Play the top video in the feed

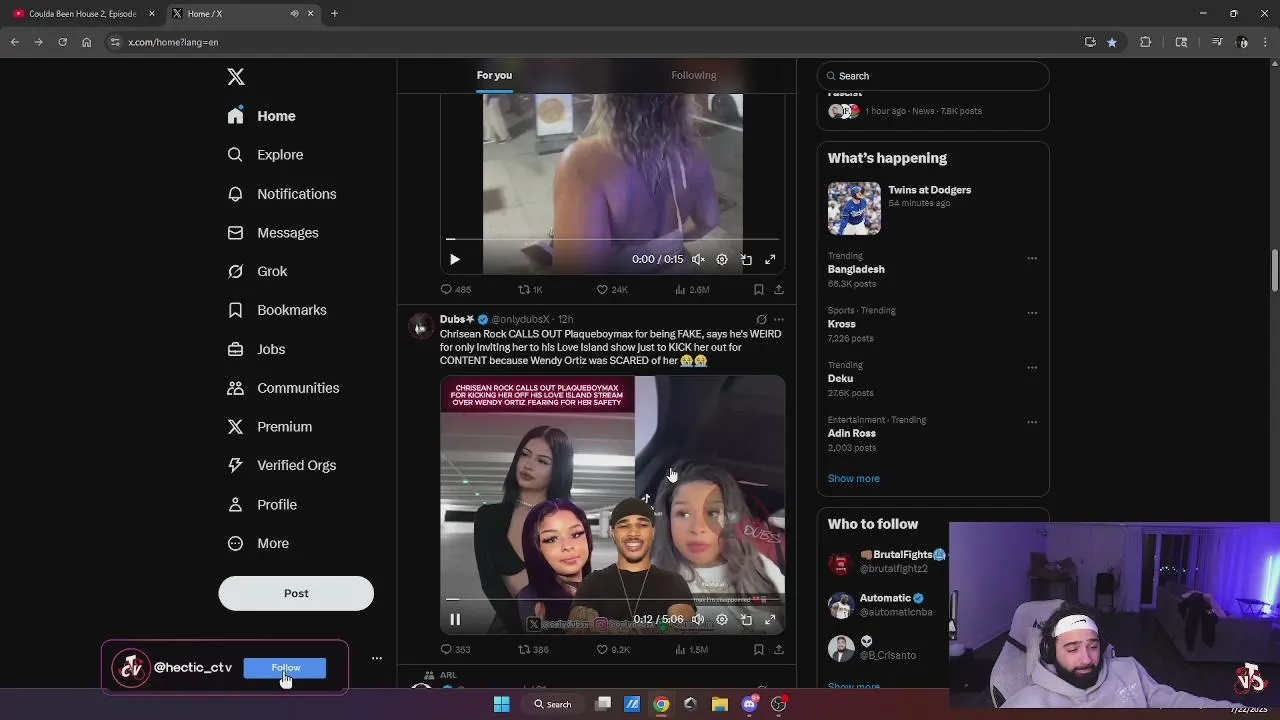click(x=455, y=260)
